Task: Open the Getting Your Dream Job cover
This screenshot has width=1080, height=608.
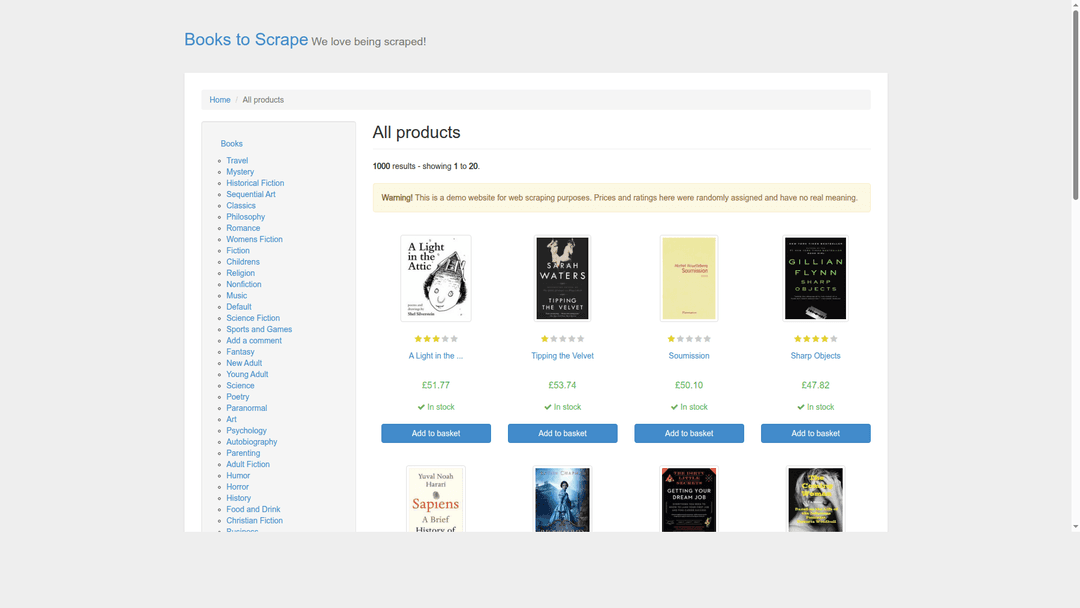Action: point(689,499)
